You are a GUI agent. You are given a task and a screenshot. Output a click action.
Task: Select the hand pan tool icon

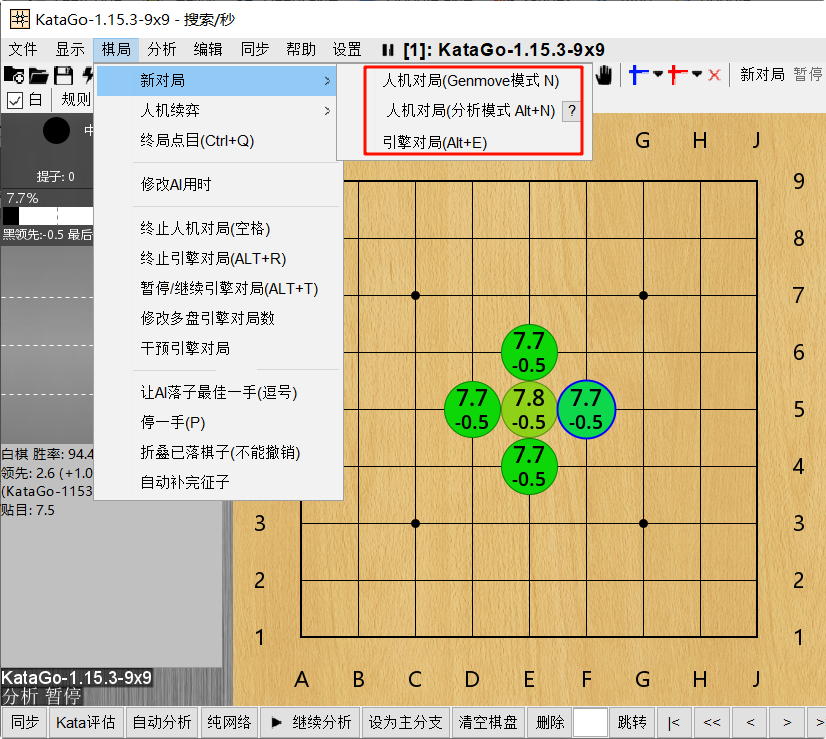(605, 74)
